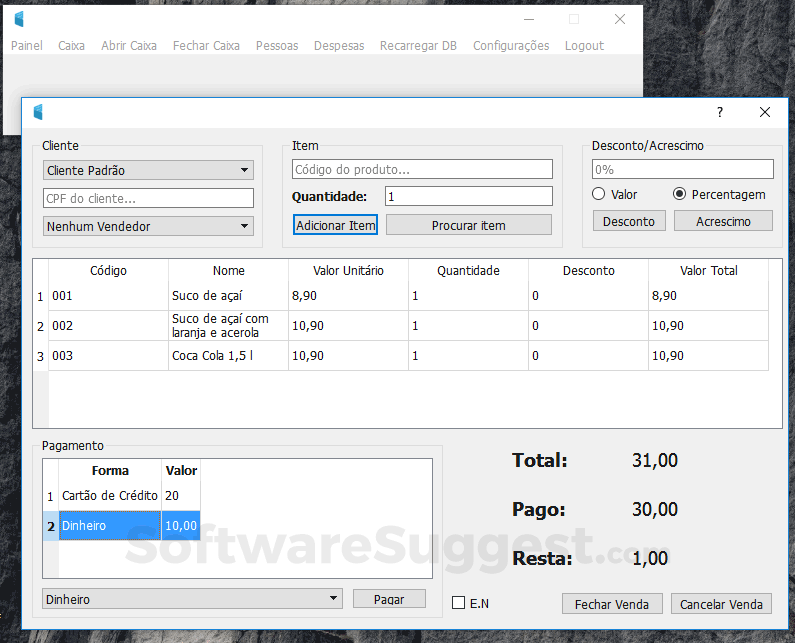Click the Pagar button
795x643 pixels.
click(389, 599)
